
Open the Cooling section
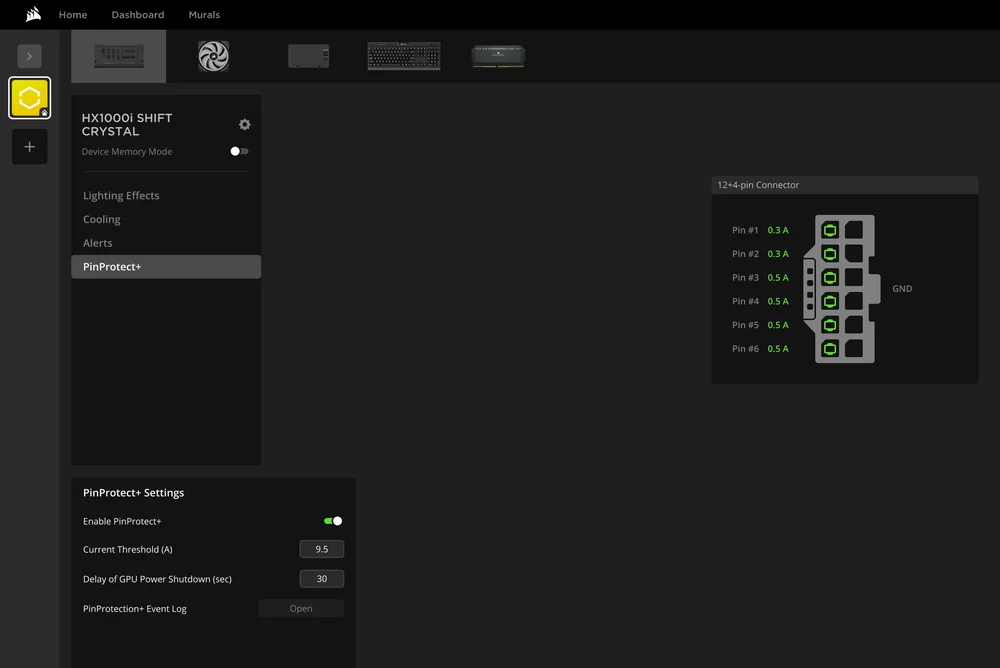click(x=101, y=219)
